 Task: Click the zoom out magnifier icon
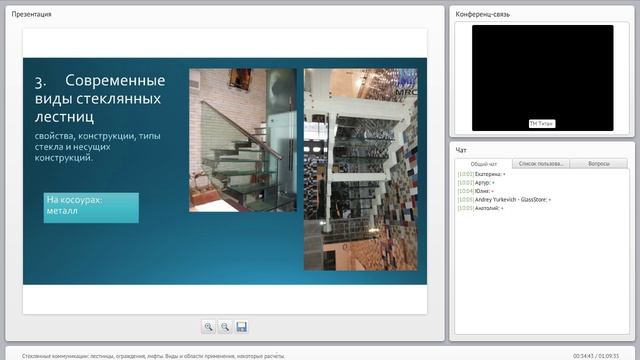click(225, 327)
